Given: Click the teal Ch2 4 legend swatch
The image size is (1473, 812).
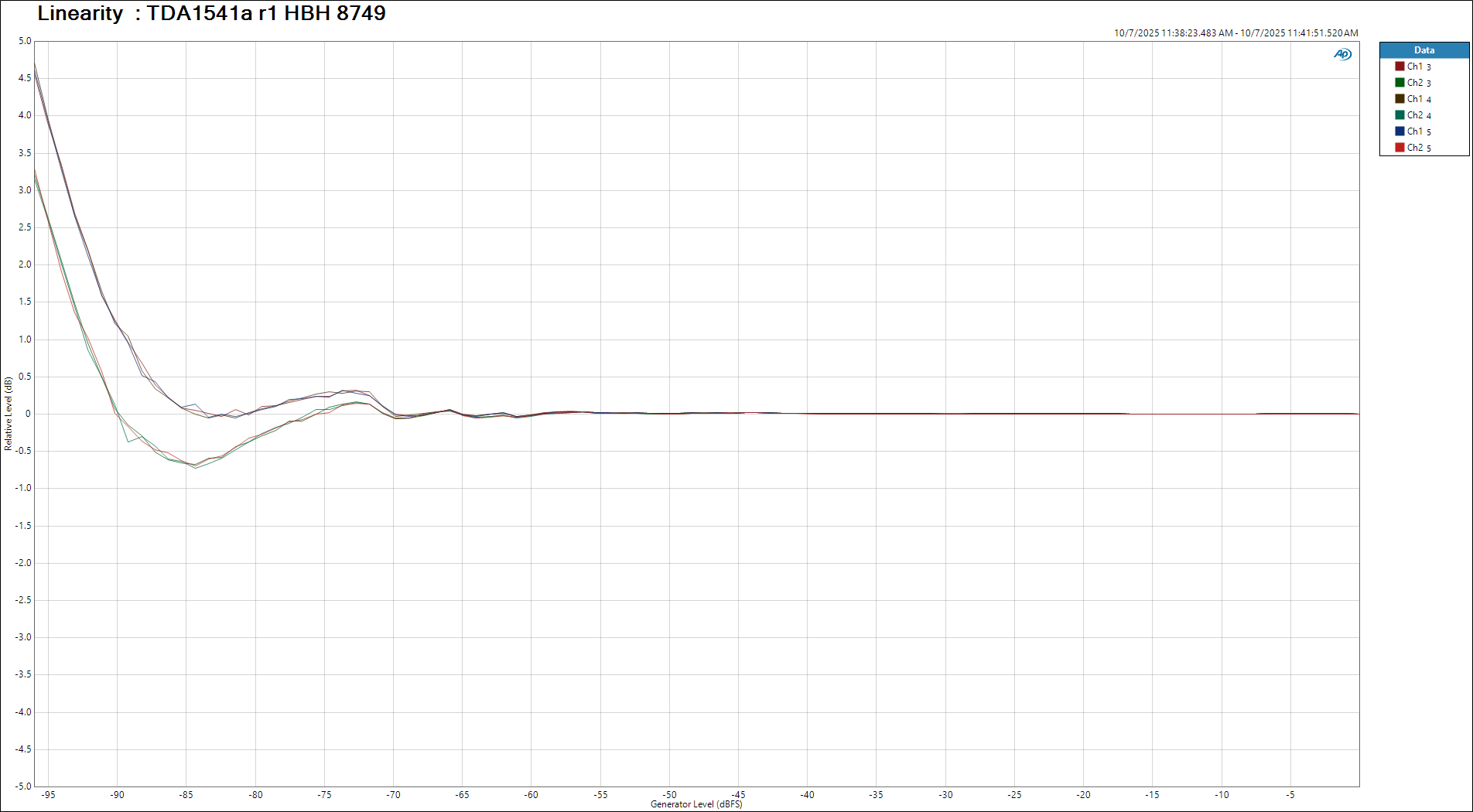Looking at the screenshot, I should click(x=1400, y=115).
